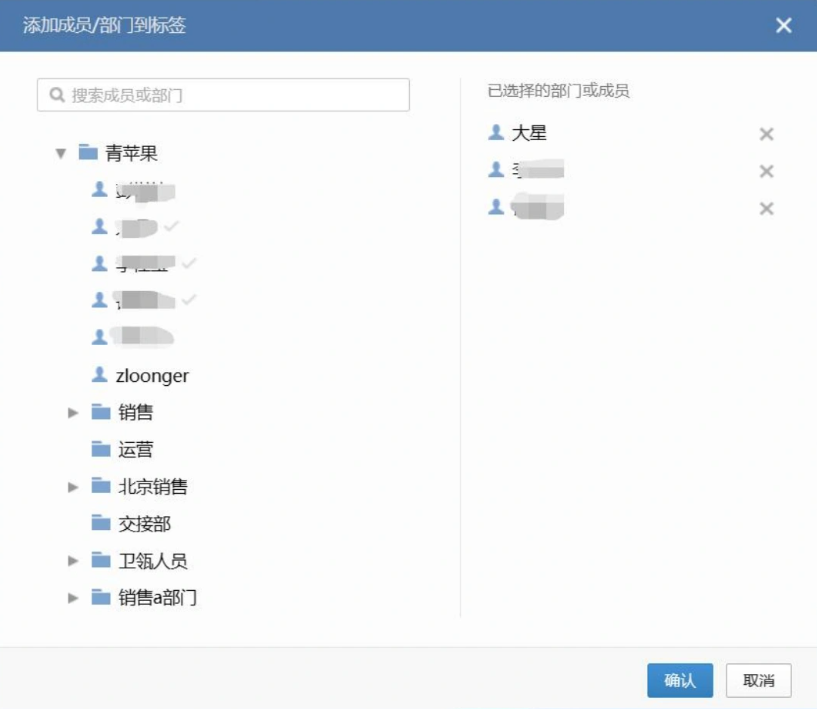817x709 pixels.
Task: Select the 销售a部门 department label
Action: tap(157, 598)
